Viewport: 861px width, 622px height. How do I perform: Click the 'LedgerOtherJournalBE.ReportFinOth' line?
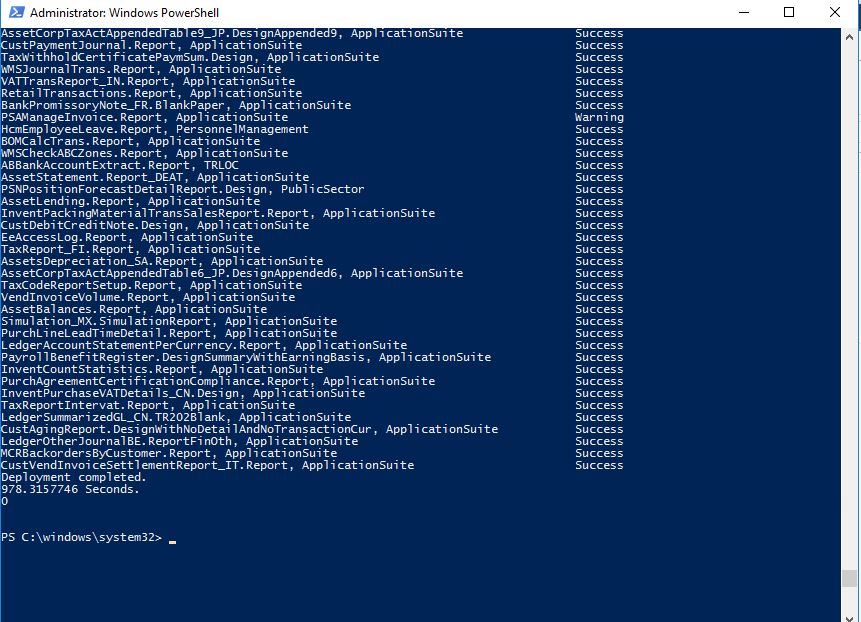point(180,441)
